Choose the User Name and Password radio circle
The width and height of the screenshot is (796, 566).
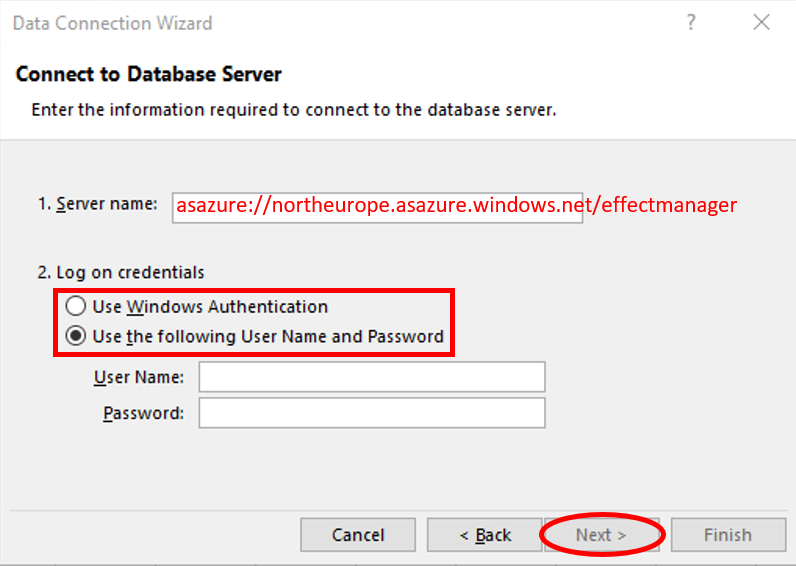tap(76, 337)
